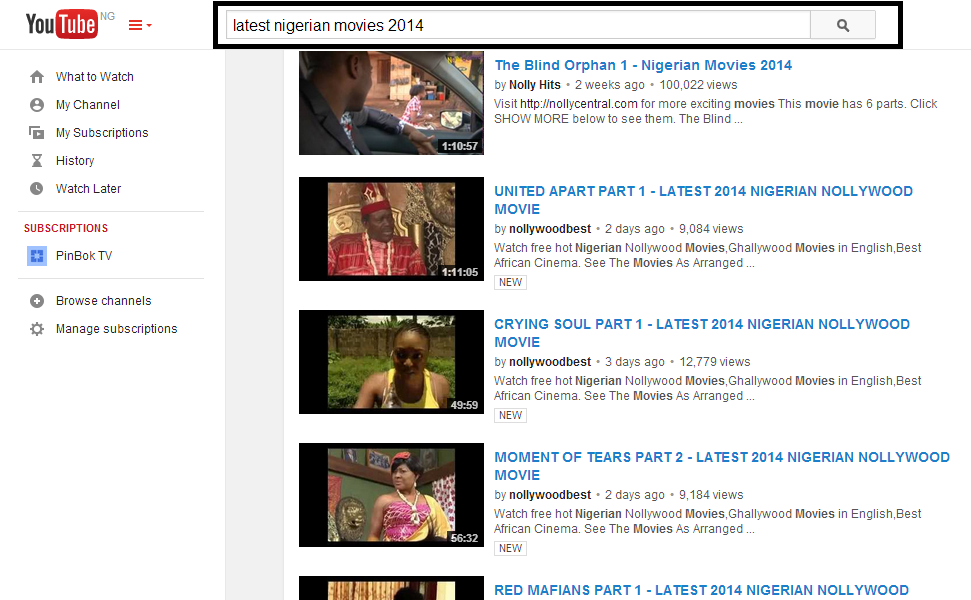Focus the search box with the query text
The image size is (971, 600).
click(518, 25)
